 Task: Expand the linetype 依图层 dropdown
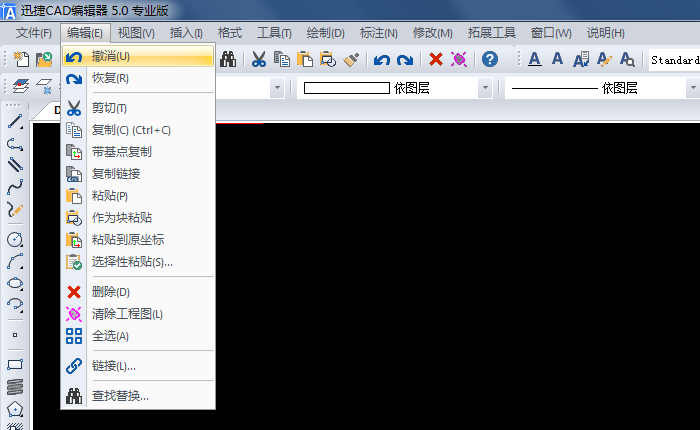pos(692,88)
